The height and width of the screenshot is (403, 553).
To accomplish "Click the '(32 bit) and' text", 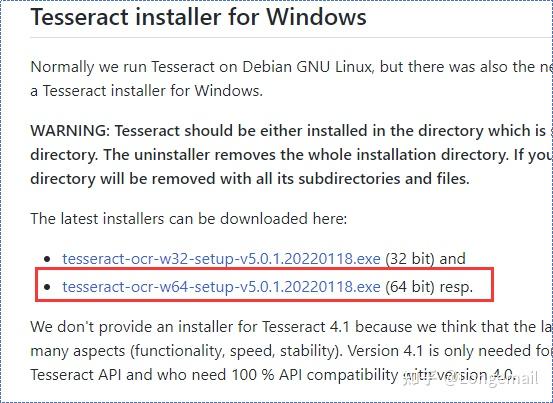I will pyautogui.click(x=425, y=259).
